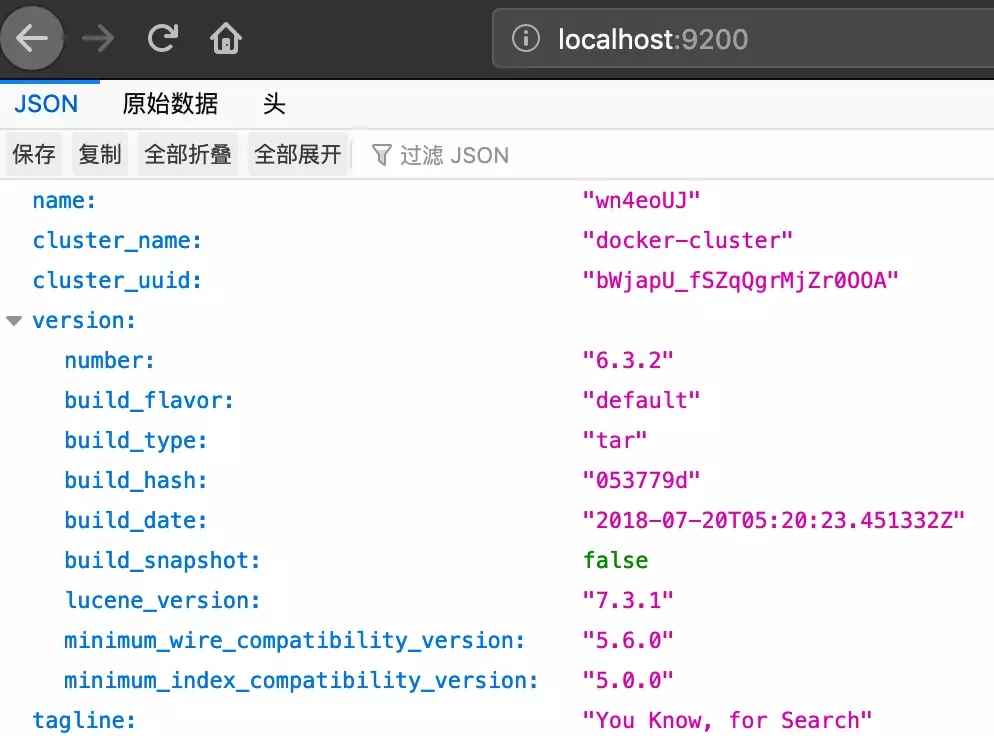
Task: Select the JSON tab
Action: point(44,104)
